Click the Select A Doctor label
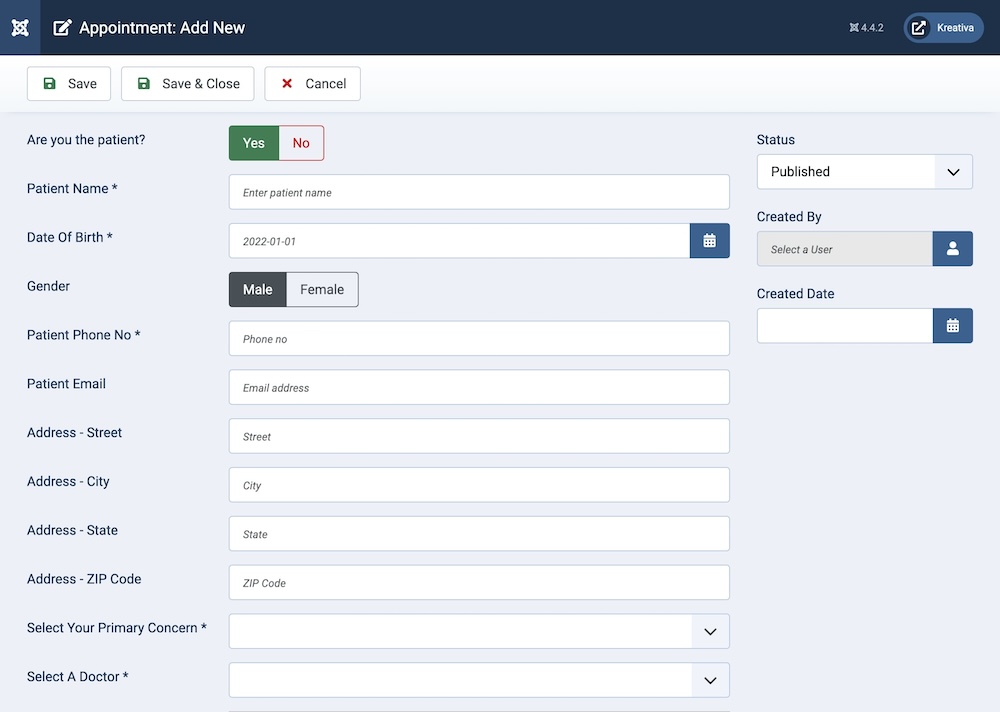This screenshot has width=1000, height=712. (x=78, y=676)
